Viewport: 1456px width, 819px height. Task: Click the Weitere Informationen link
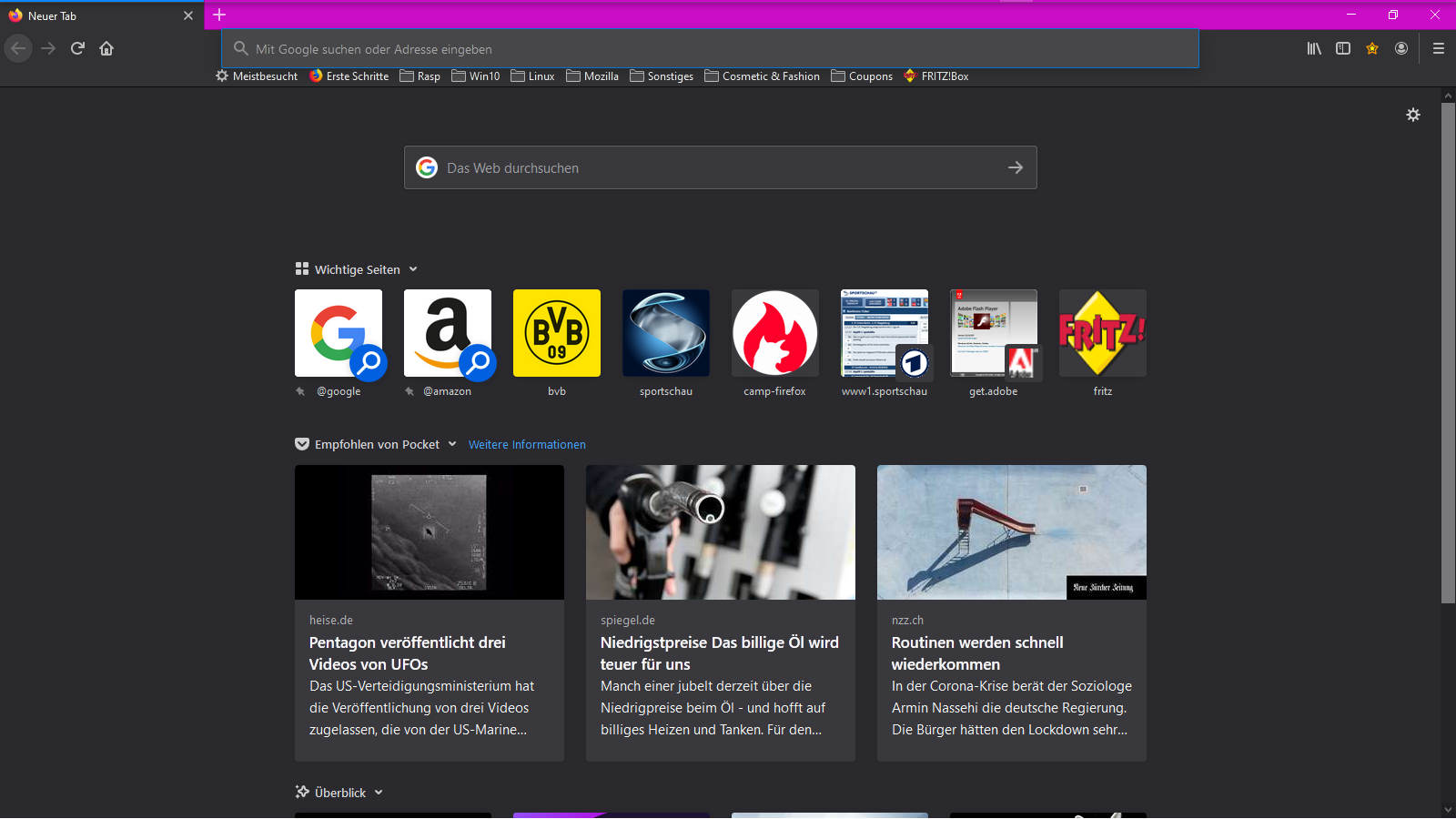click(527, 445)
